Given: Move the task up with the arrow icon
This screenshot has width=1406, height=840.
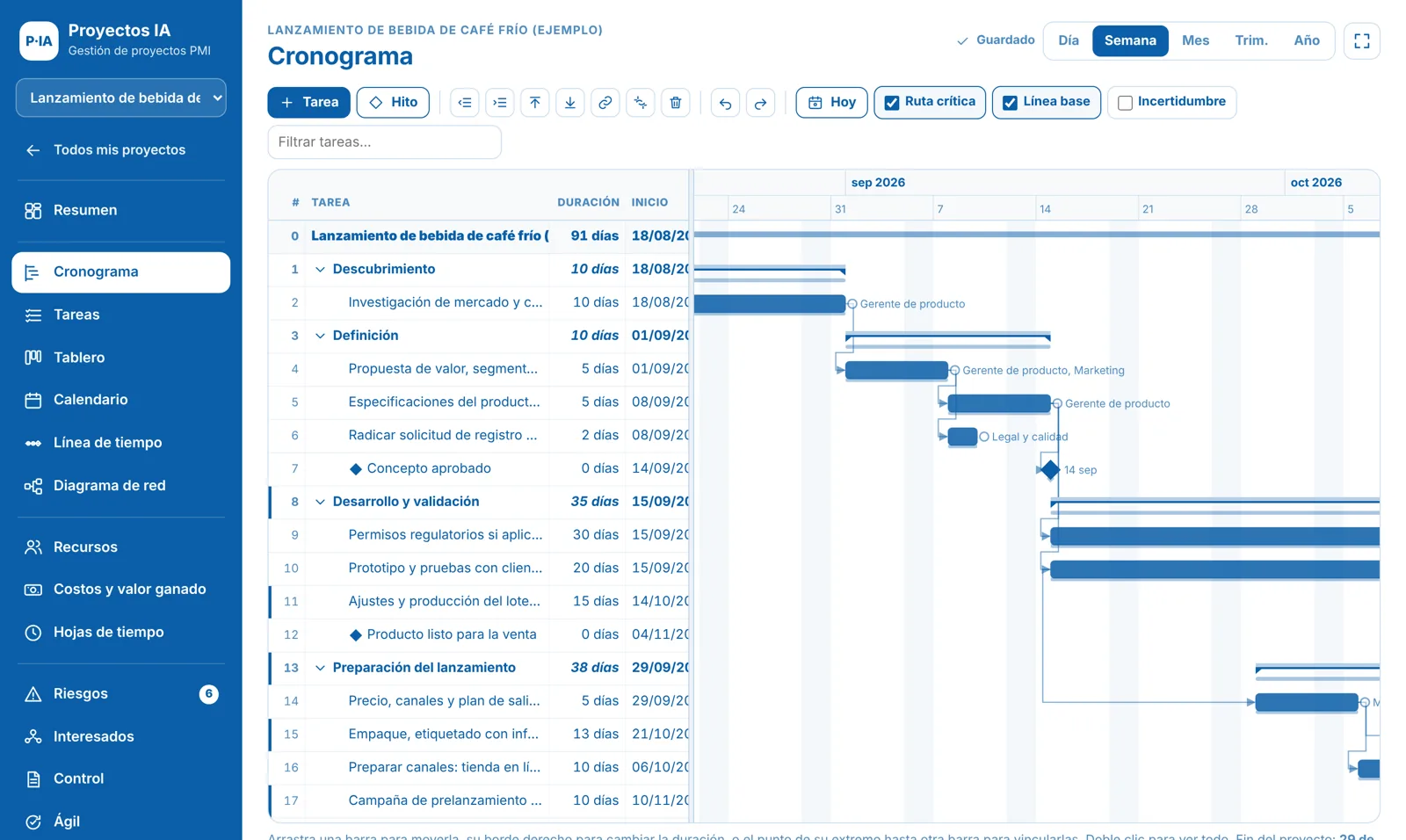Looking at the screenshot, I should pyautogui.click(x=535, y=103).
